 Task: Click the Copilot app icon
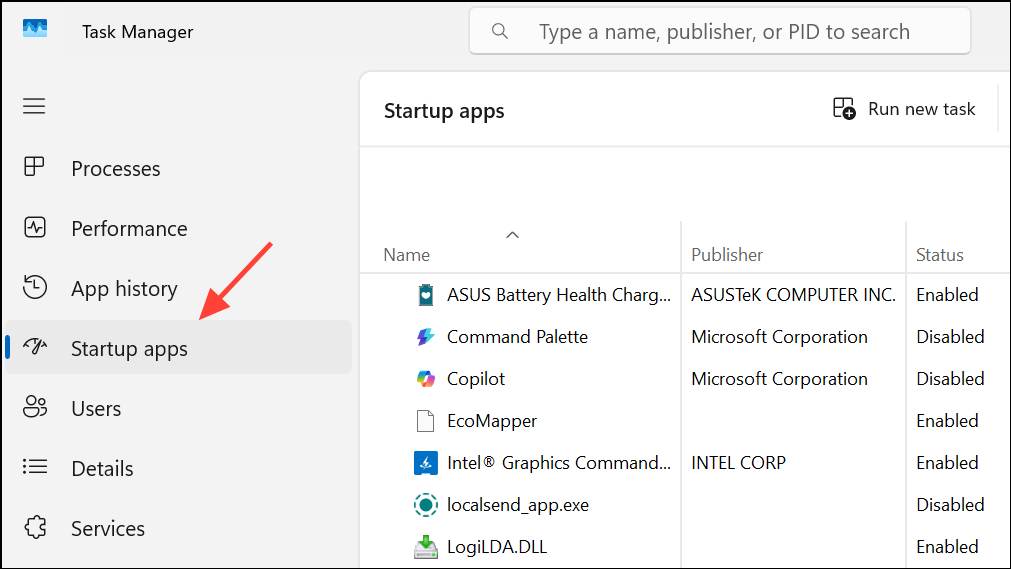[426, 379]
